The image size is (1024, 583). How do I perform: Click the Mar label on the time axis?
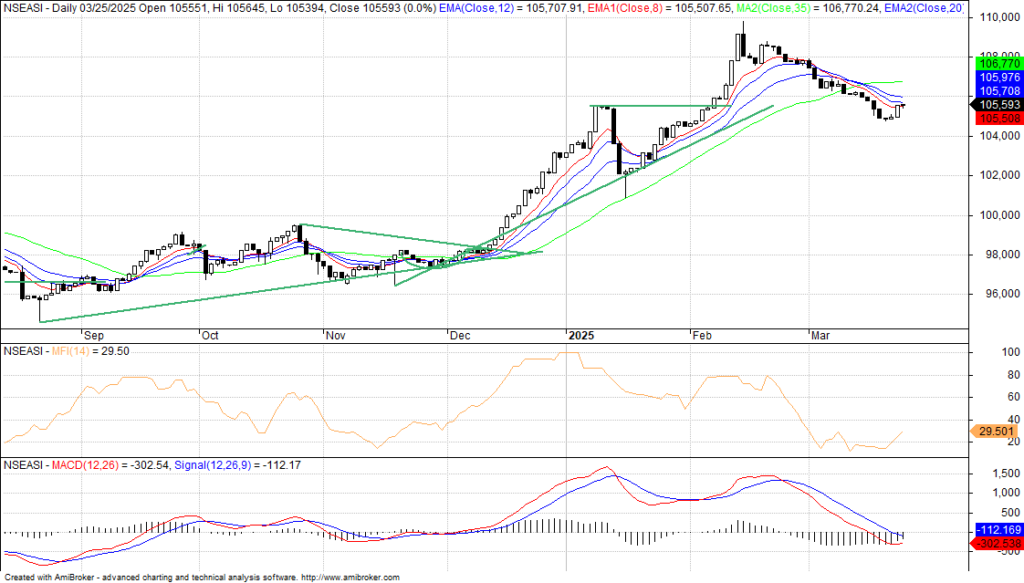pyautogui.click(x=820, y=336)
